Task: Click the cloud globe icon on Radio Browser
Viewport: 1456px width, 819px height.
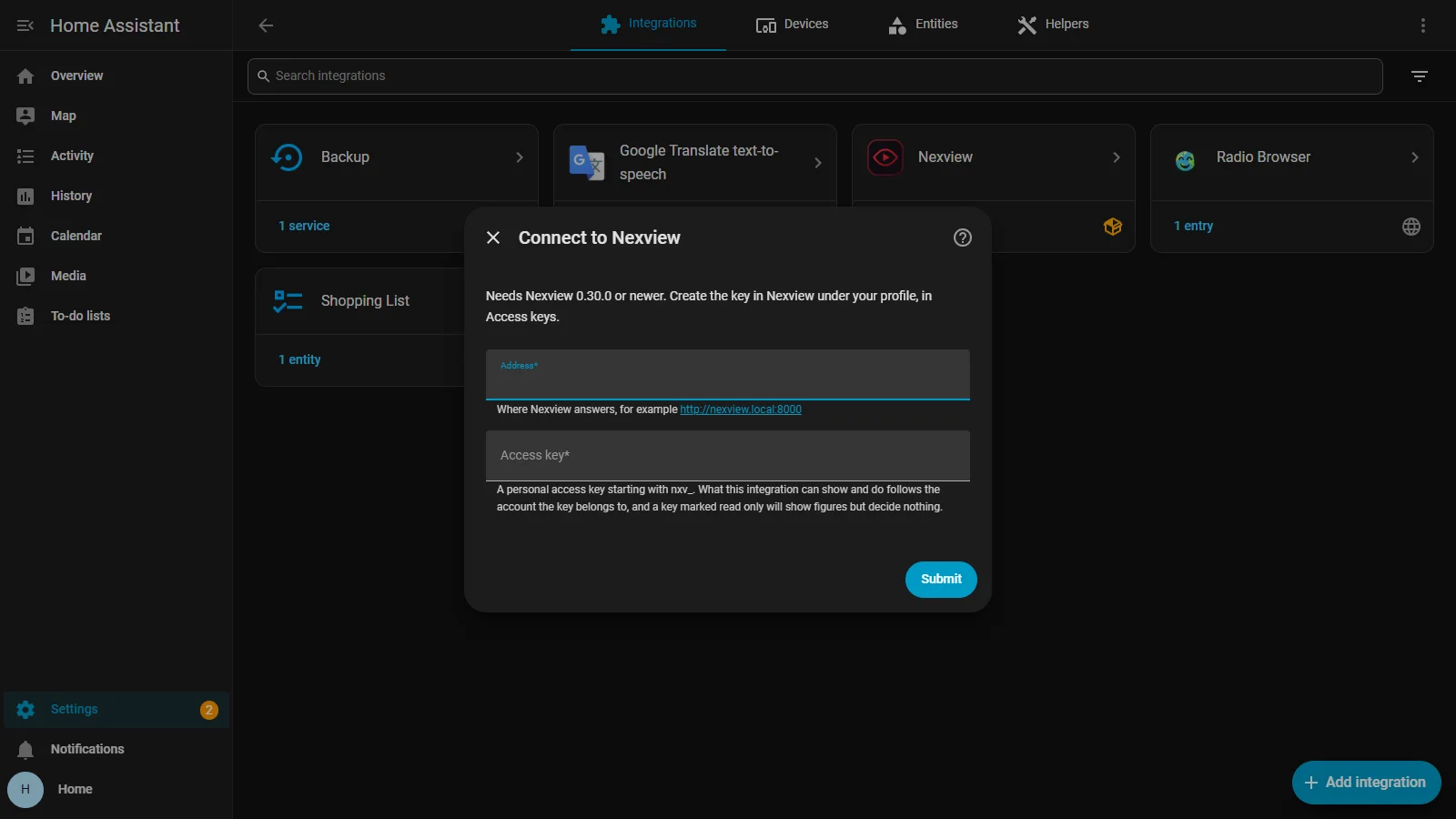Action: pyautogui.click(x=1411, y=227)
